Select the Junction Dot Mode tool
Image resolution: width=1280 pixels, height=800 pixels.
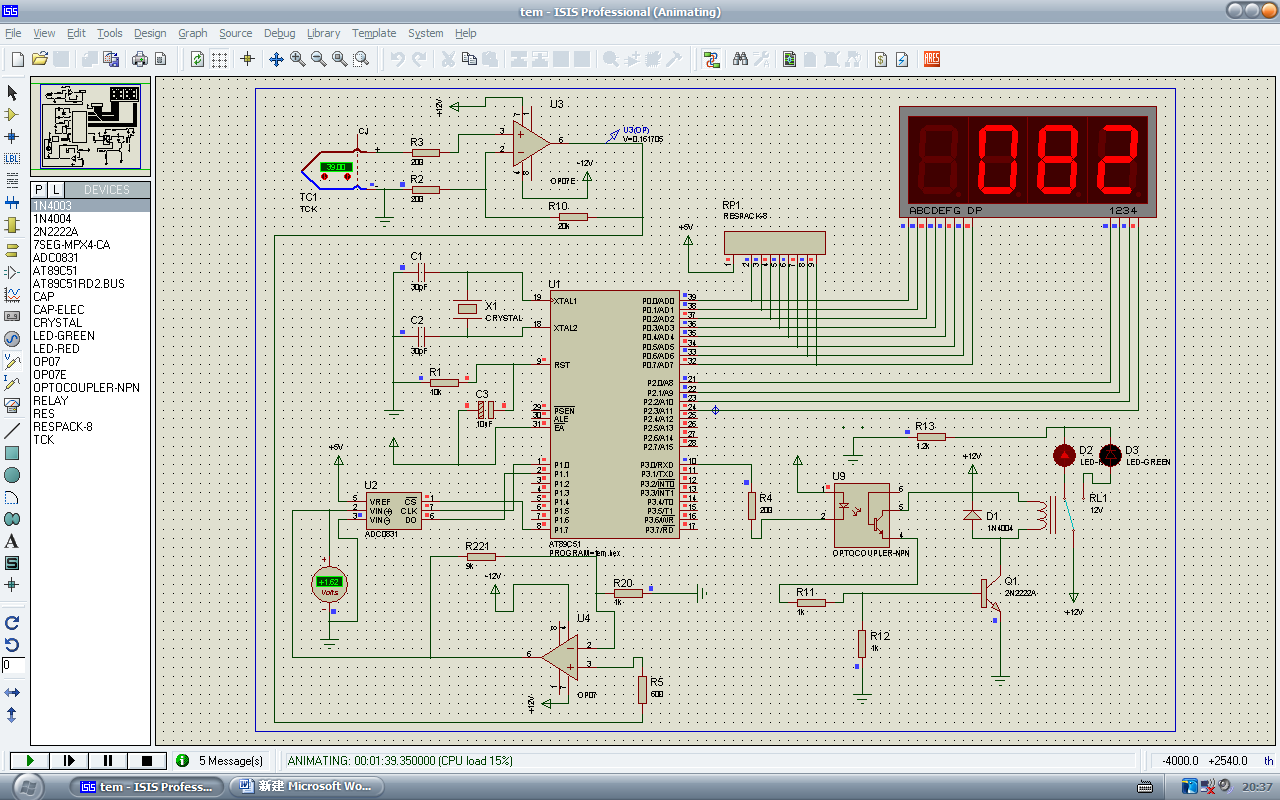[12, 136]
